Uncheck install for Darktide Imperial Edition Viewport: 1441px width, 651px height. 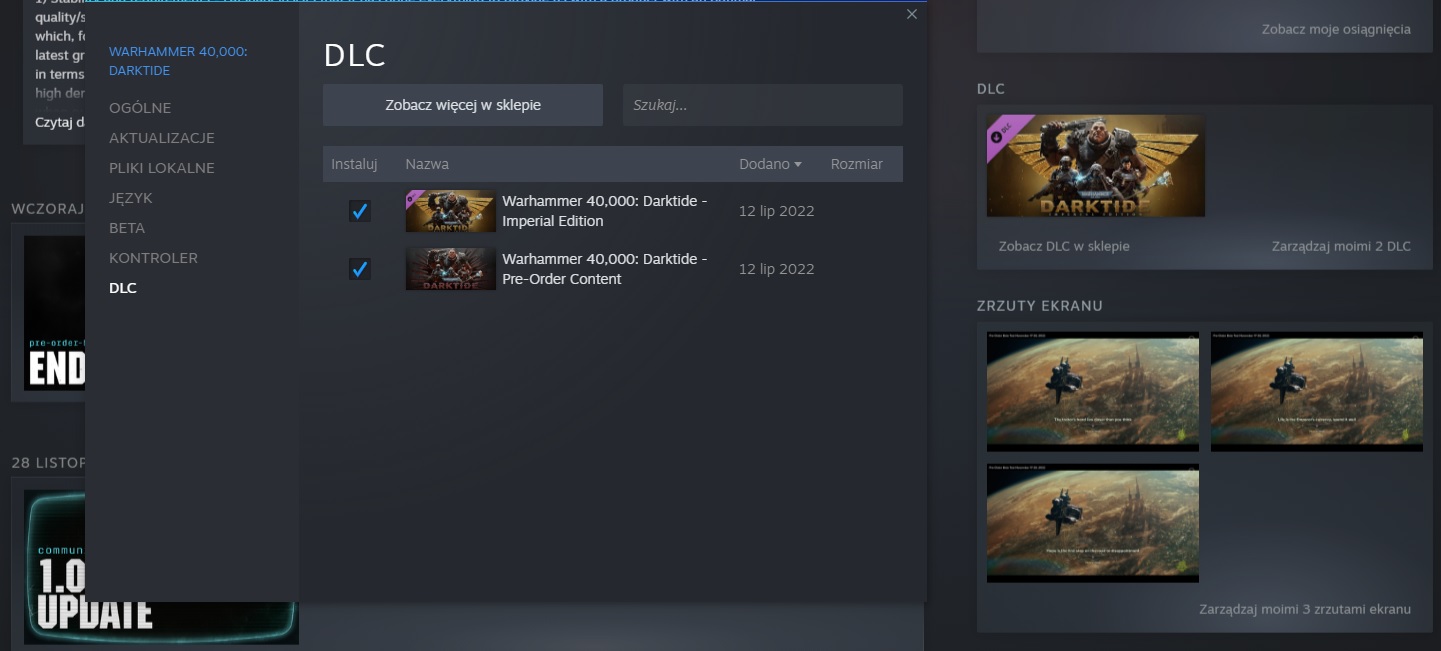[x=359, y=211]
